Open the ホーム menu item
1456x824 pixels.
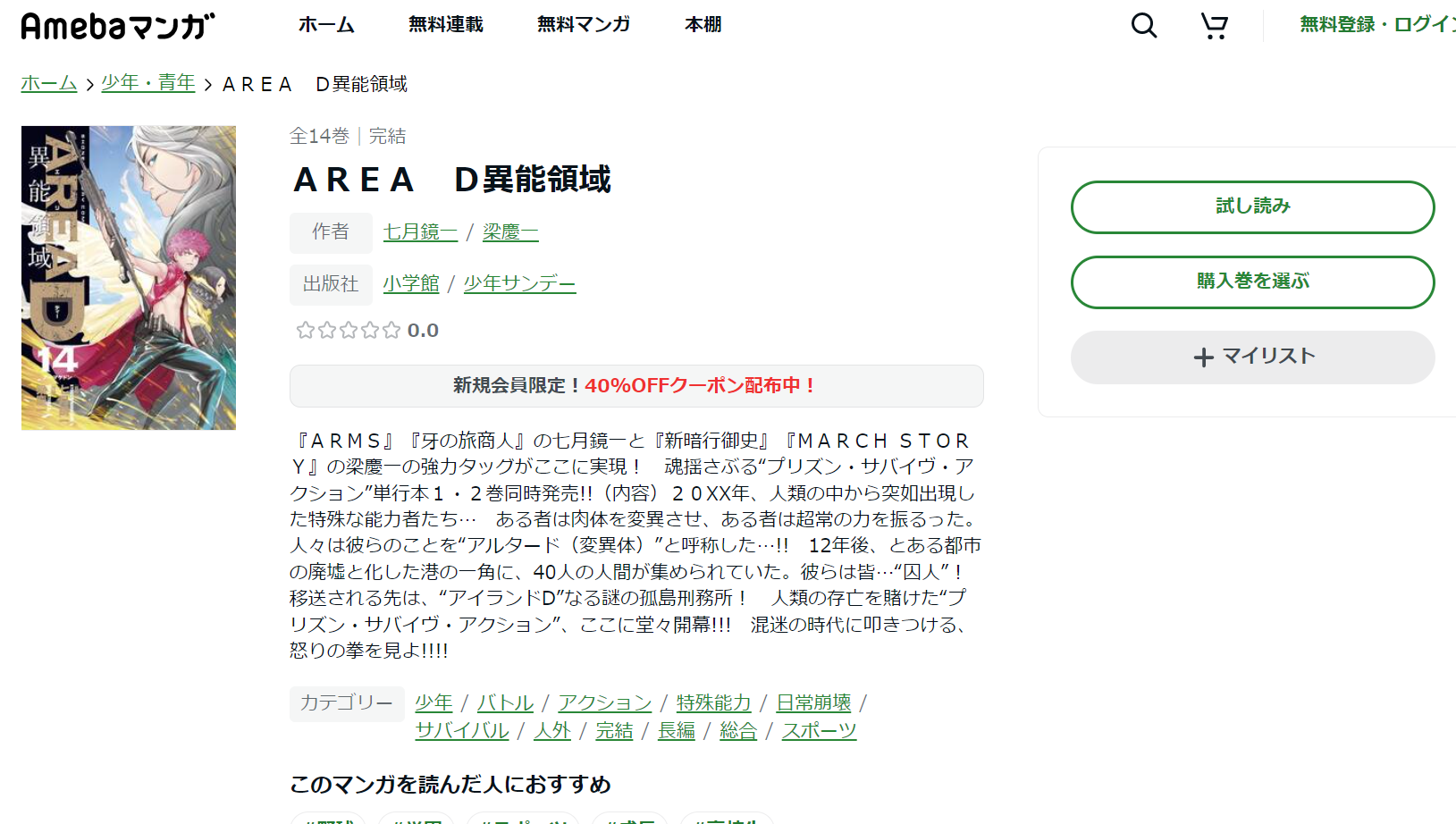(327, 25)
